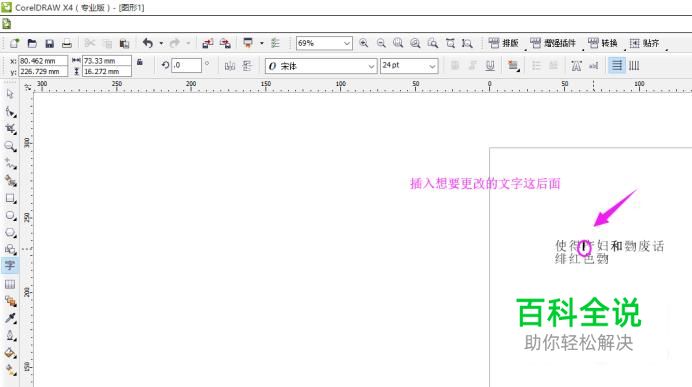The width and height of the screenshot is (692, 387).
Task: Click the options list icon beside launcher
Action: point(275,43)
